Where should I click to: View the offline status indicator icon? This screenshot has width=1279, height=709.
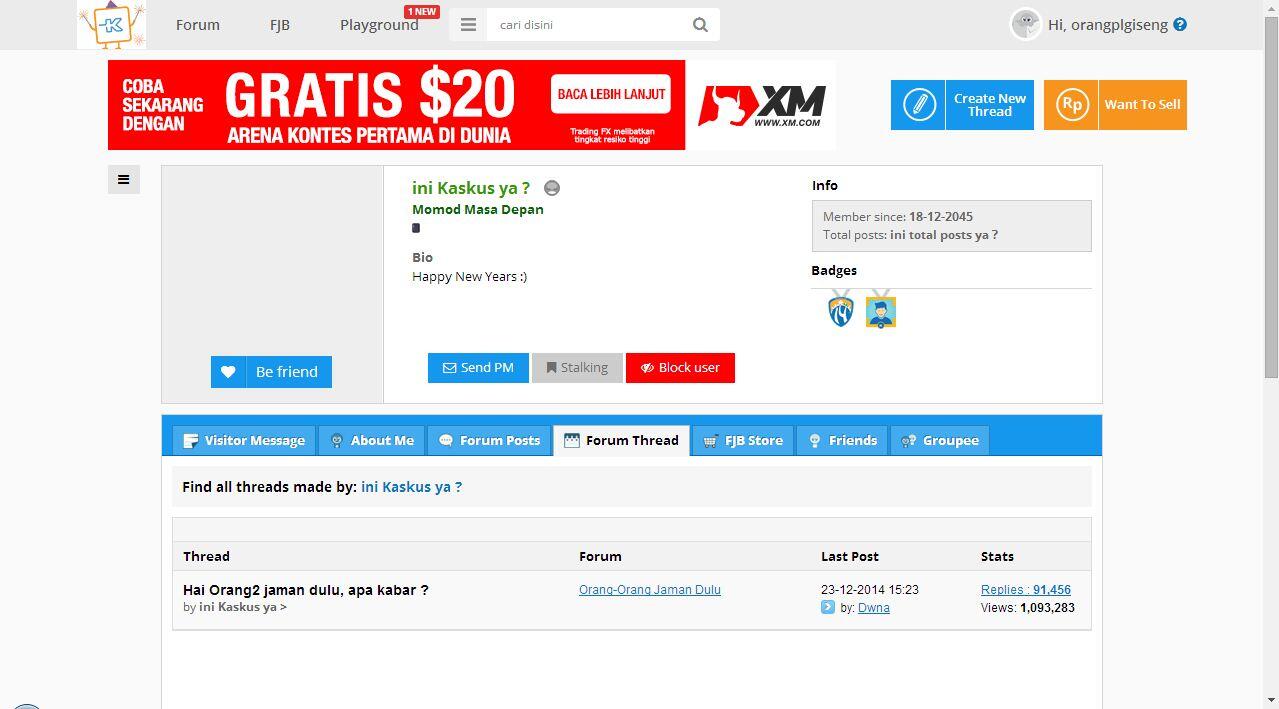pos(551,188)
